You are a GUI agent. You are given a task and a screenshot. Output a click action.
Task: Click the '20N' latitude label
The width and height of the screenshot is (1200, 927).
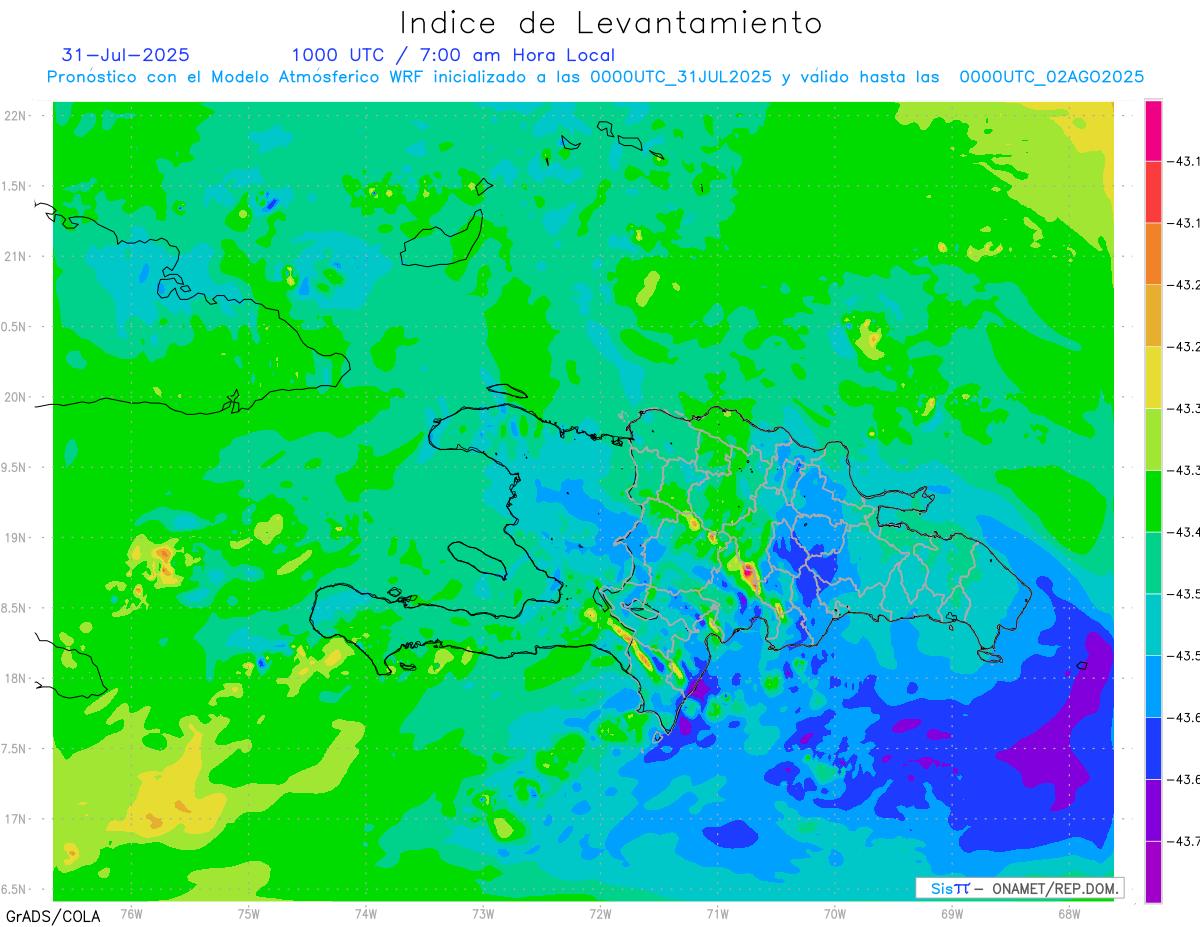(16, 397)
